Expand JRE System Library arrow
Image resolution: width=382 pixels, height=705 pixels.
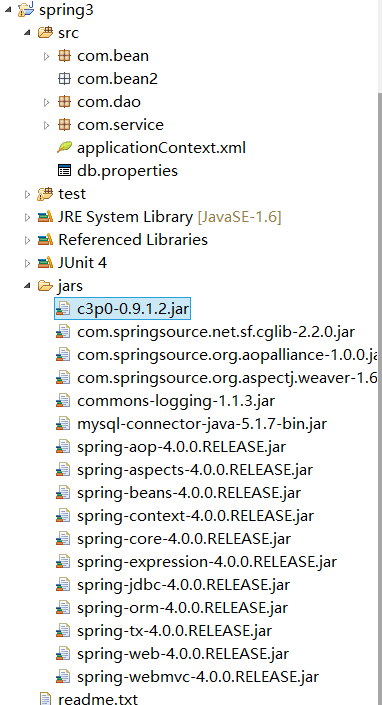tap(27, 217)
